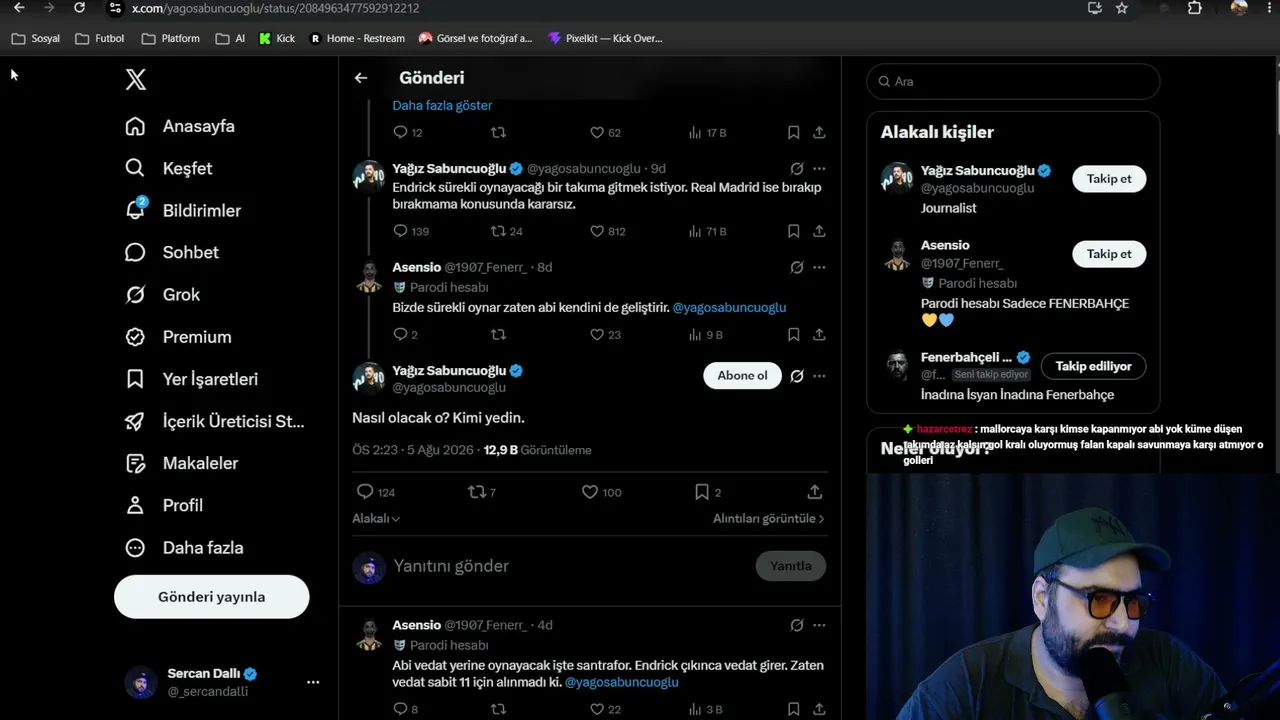This screenshot has width=1280, height=720.
Task: Bookmark the top post with 17 B views
Action: click(x=793, y=132)
